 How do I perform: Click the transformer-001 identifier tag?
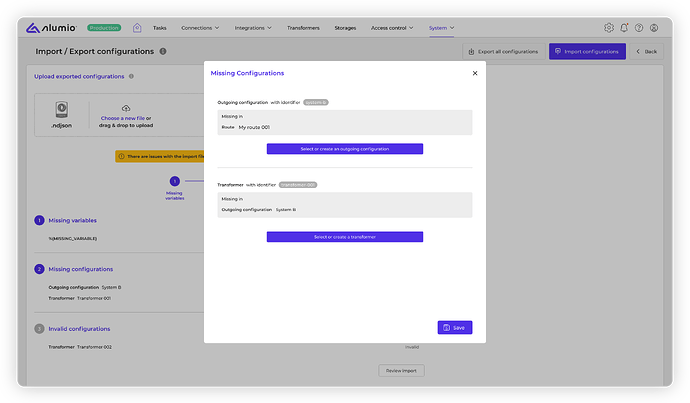coord(298,185)
